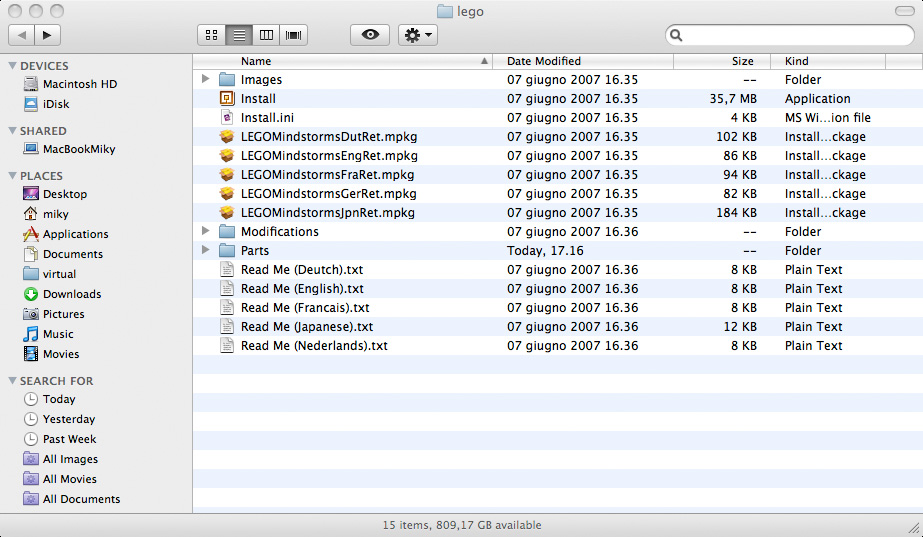The image size is (923, 537).
Task: Expand the Modifications folder triangle
Action: 205,232
